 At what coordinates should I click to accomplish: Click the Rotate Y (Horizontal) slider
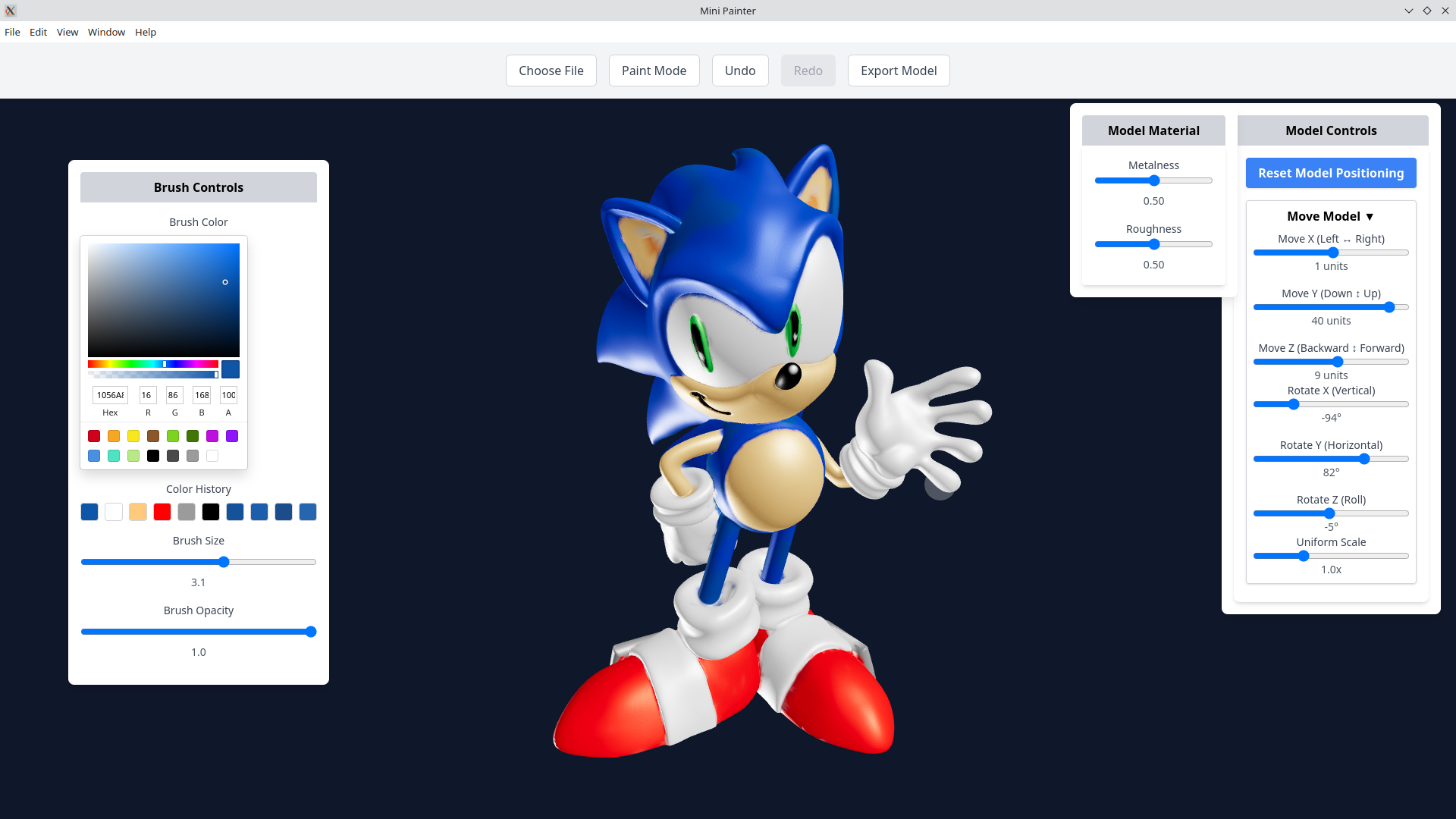click(1331, 459)
